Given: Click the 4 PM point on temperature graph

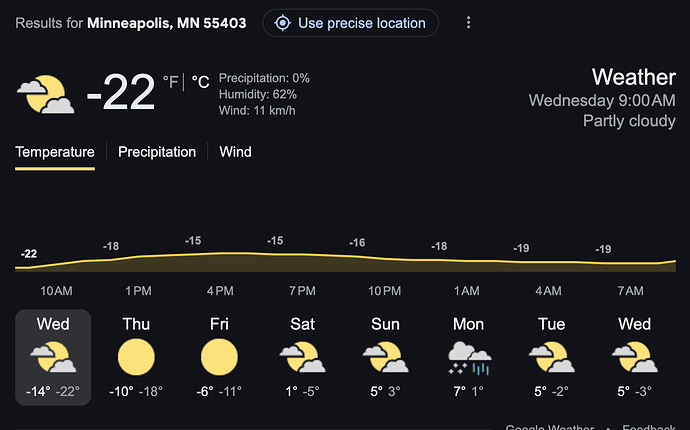Looking at the screenshot, I should click(x=220, y=253).
